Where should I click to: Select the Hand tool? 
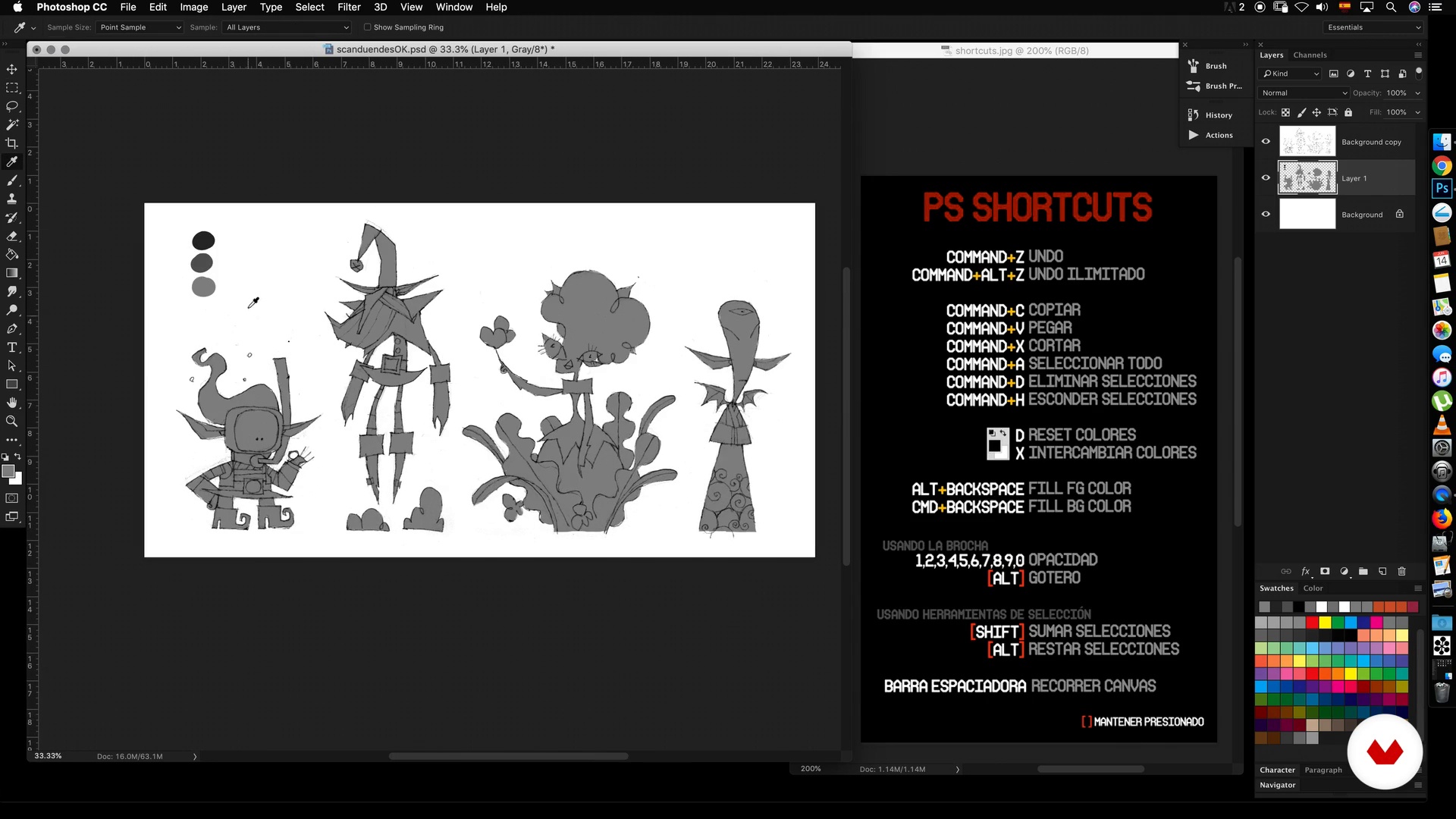coord(11,403)
